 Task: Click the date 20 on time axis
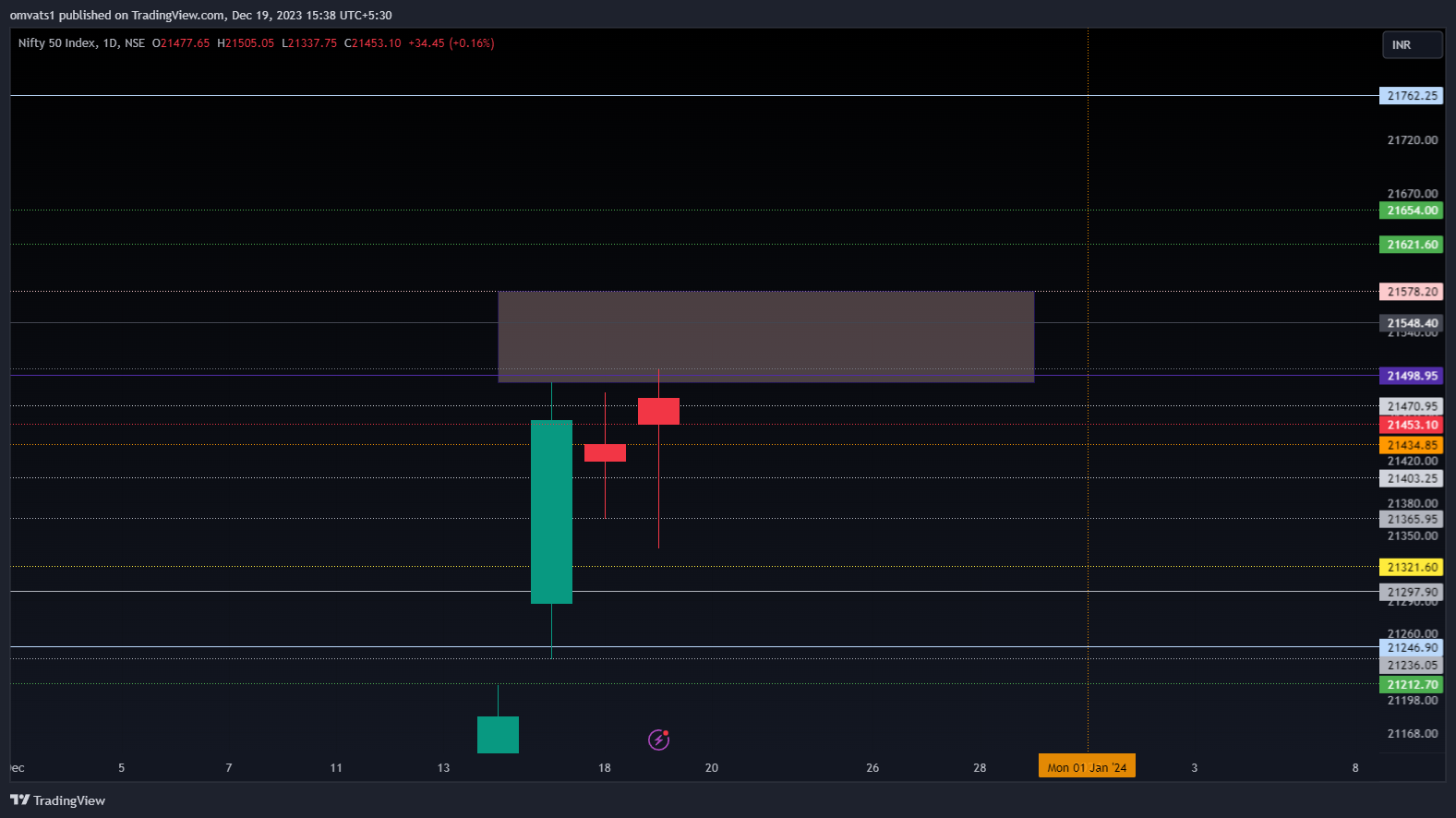click(x=711, y=768)
